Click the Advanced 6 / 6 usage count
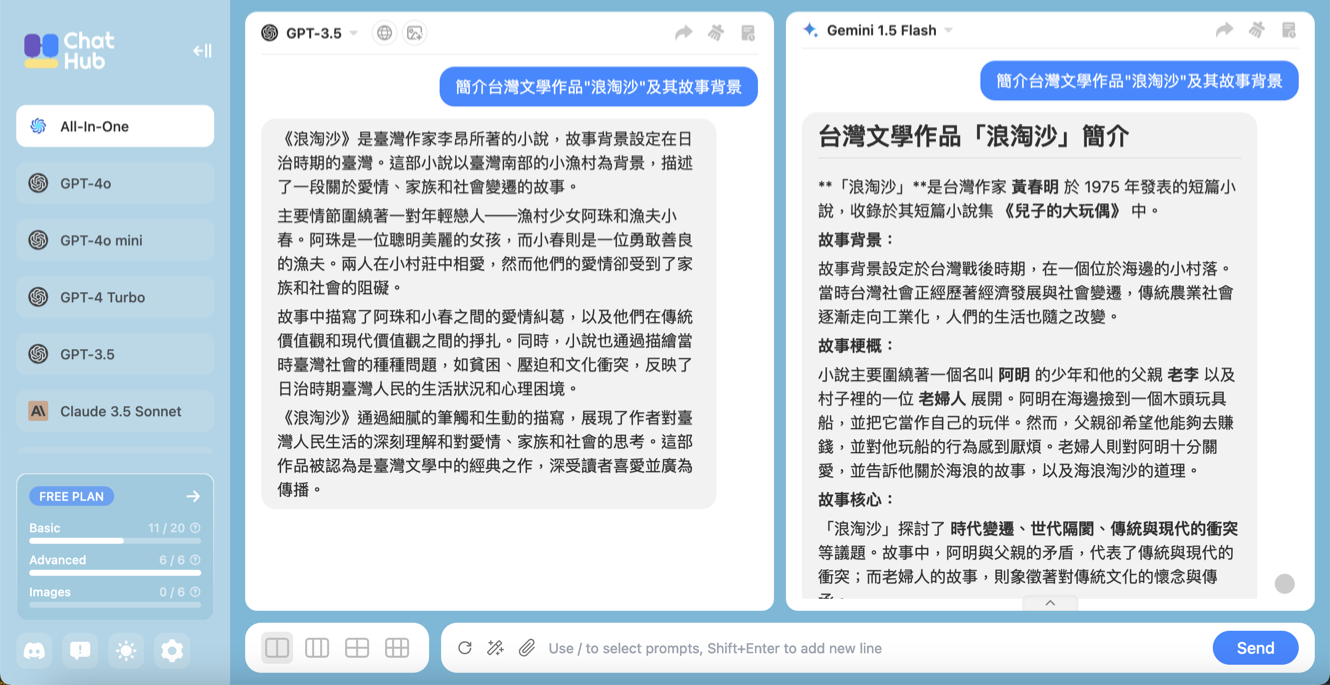 coord(172,560)
